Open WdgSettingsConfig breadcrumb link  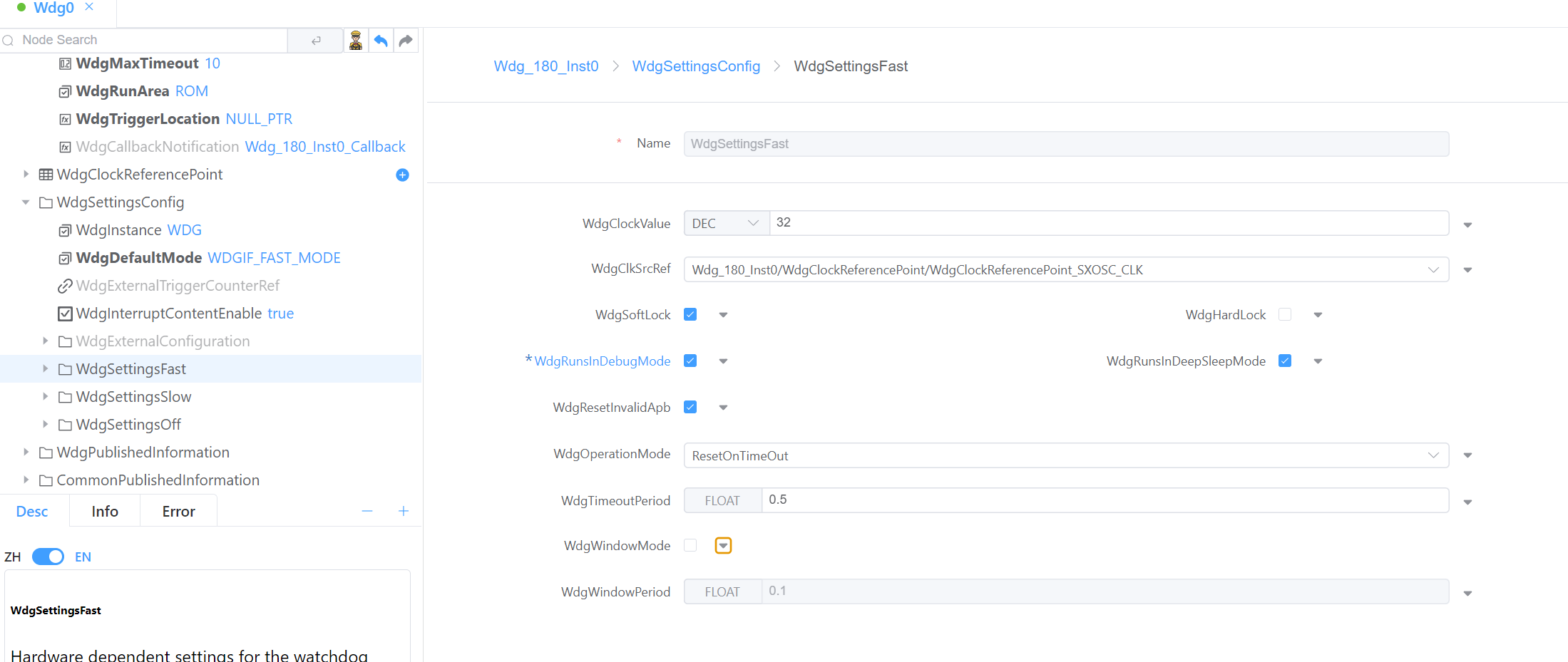pos(695,66)
